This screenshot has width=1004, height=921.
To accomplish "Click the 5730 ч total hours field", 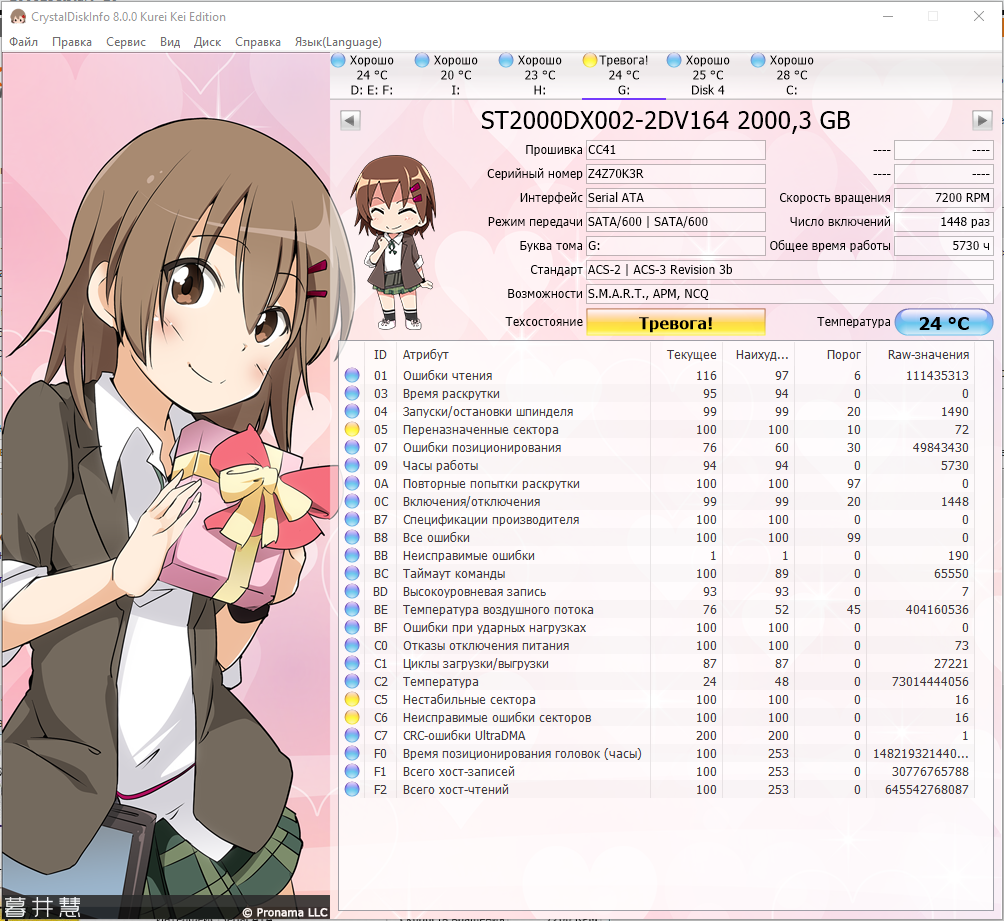I will coord(943,246).
